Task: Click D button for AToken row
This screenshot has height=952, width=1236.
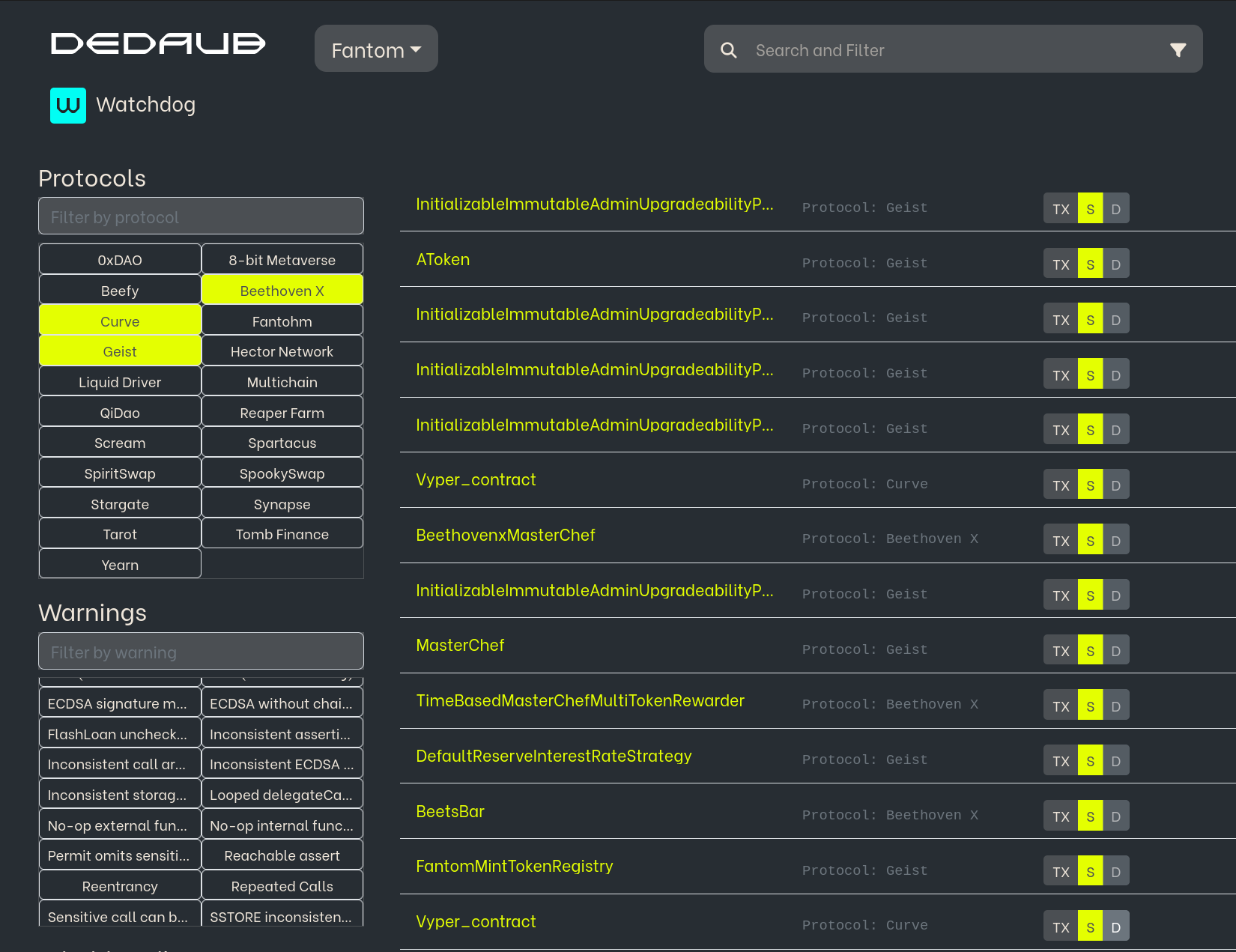Action: coord(1116,264)
